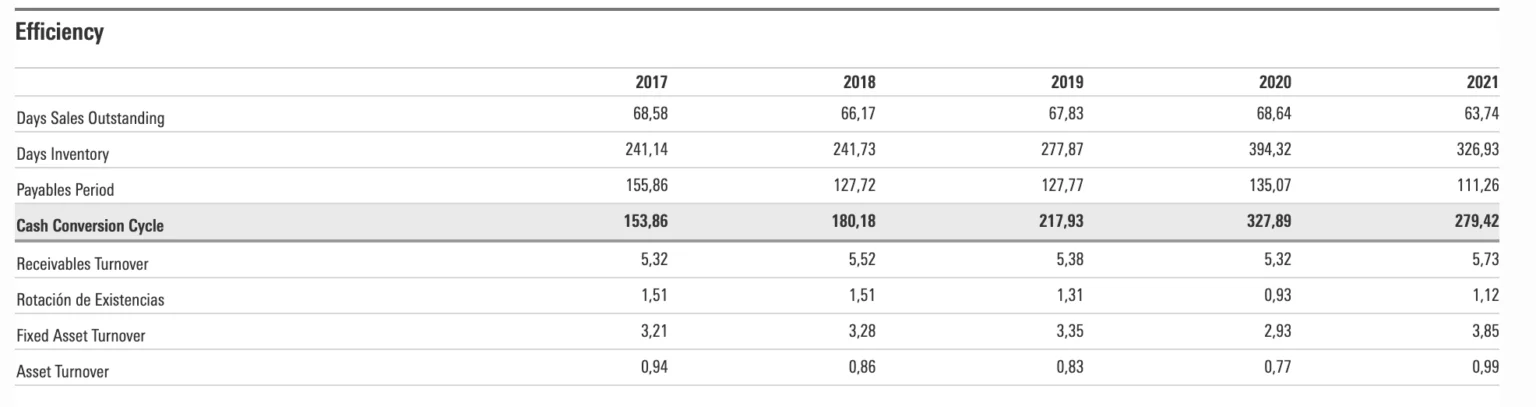Click the Efficiency section heading
1536x407 pixels.
pos(60,33)
